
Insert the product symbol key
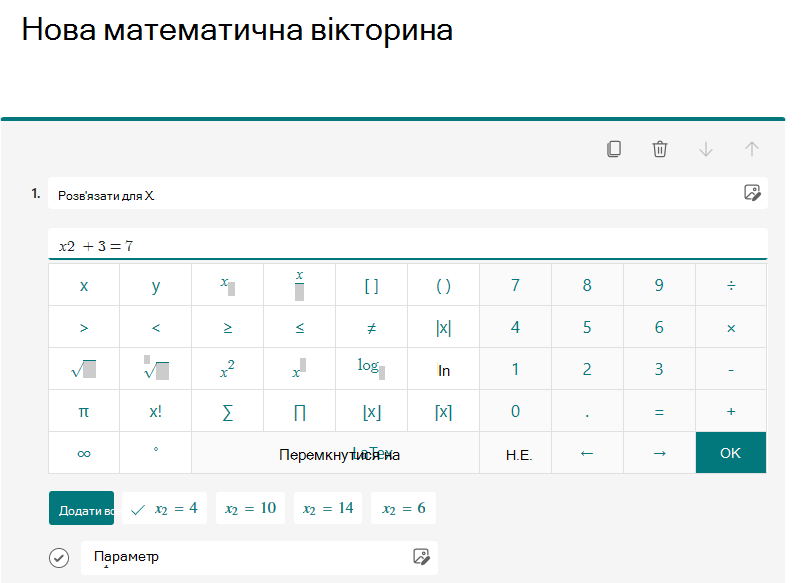pyautogui.click(x=299, y=411)
